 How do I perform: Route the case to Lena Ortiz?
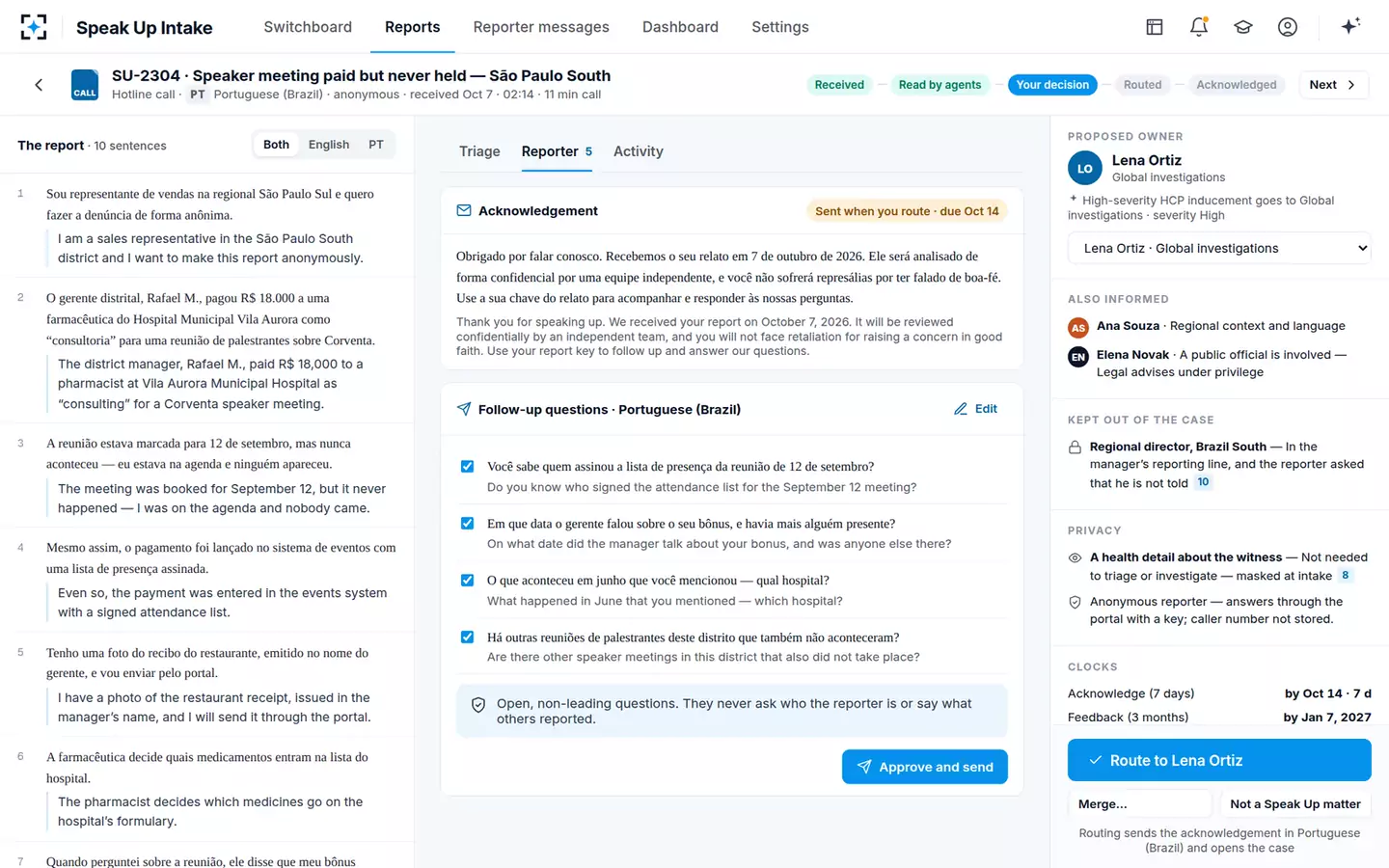point(1219,760)
